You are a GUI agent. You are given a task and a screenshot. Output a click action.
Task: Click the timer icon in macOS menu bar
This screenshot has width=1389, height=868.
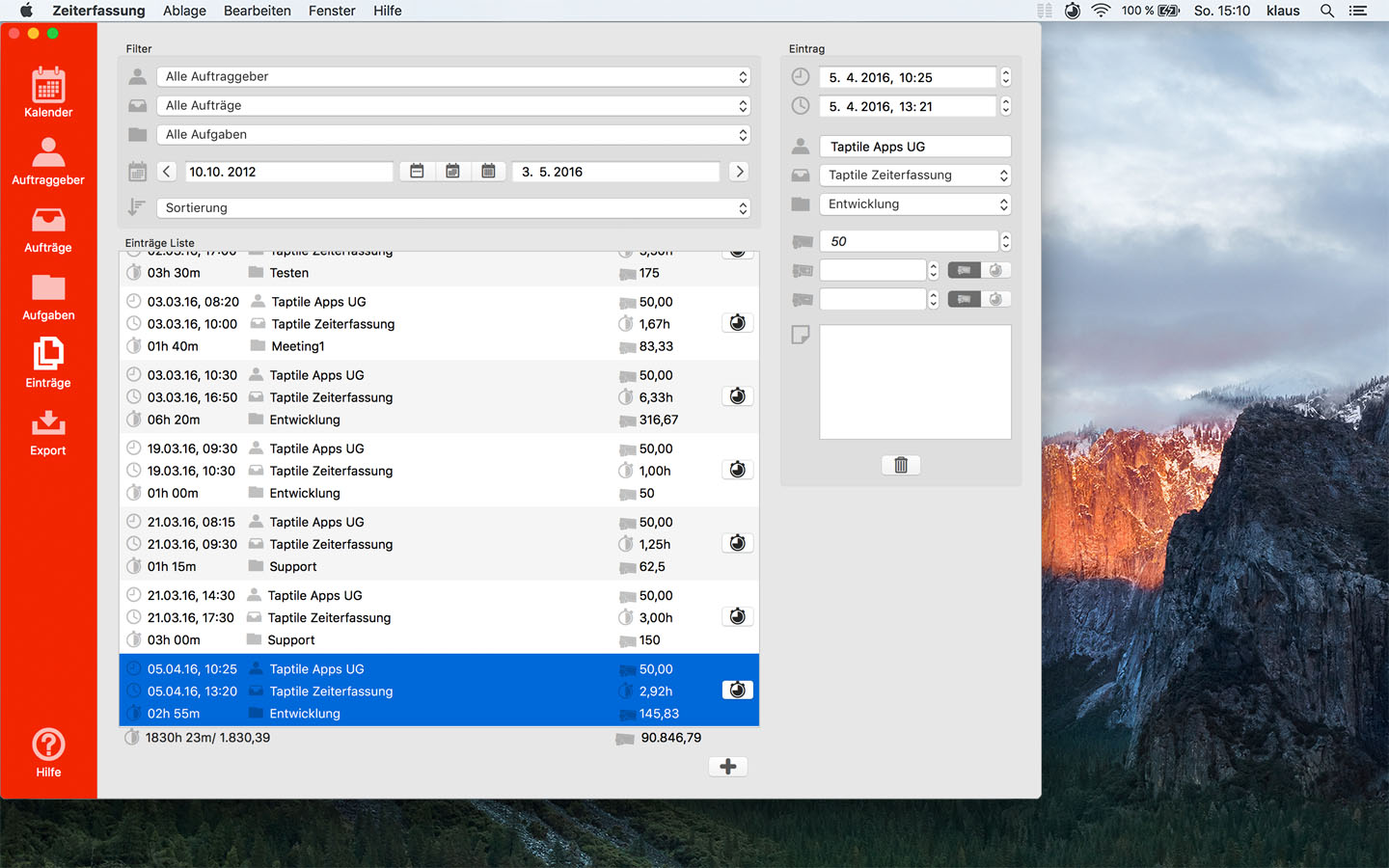click(x=1073, y=11)
